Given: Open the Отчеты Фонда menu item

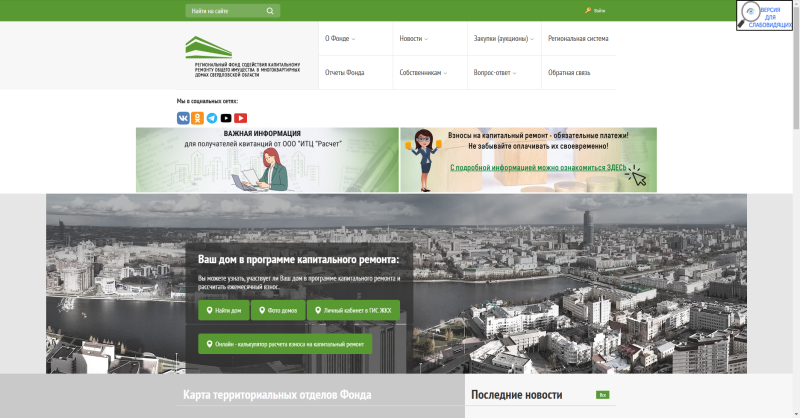Looking at the screenshot, I should click(x=344, y=72).
